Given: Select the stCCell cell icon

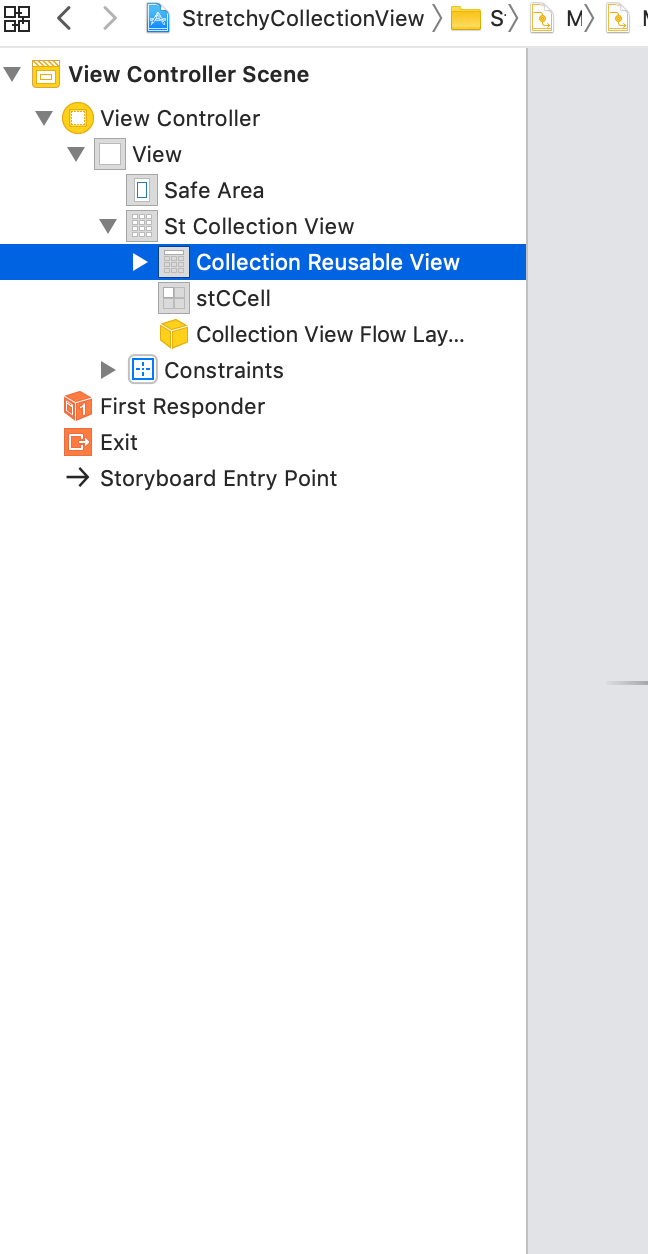Looking at the screenshot, I should pos(171,298).
